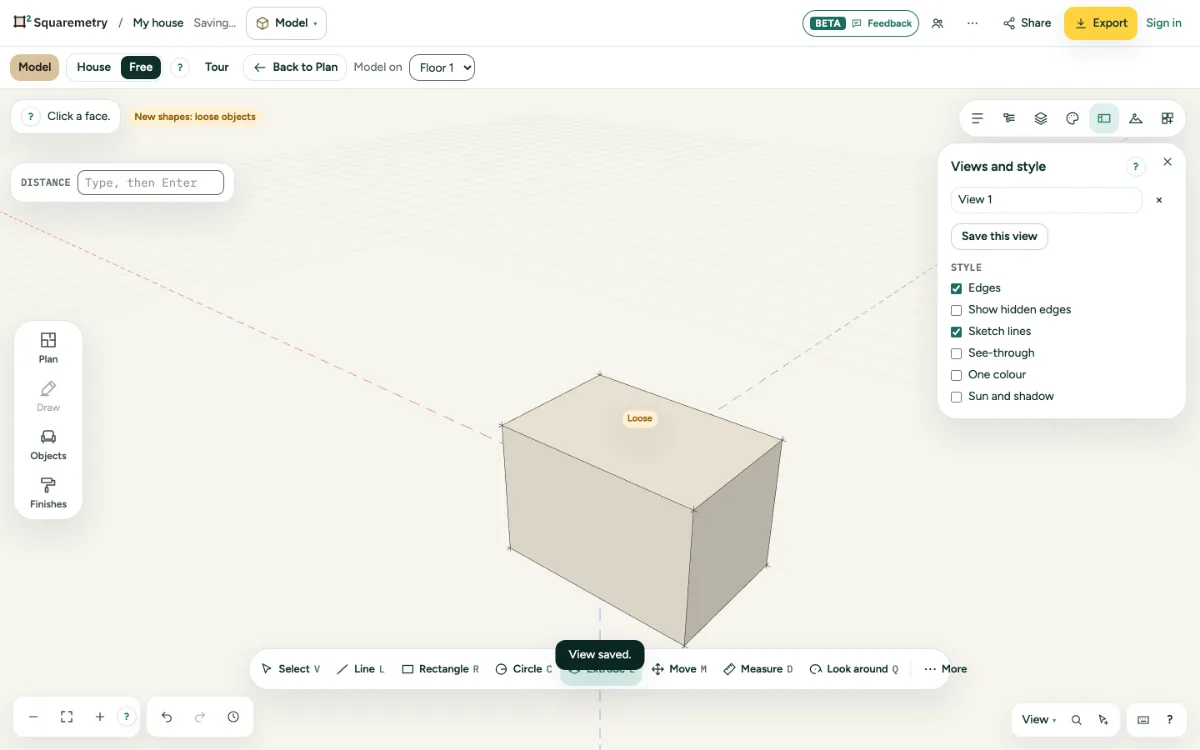Open the Finishes paint roller tool
The image size is (1200, 750).
[48, 493]
